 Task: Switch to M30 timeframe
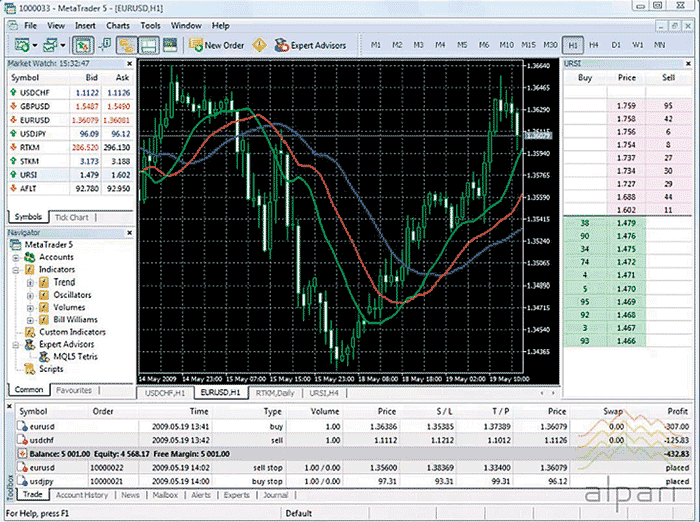point(550,45)
